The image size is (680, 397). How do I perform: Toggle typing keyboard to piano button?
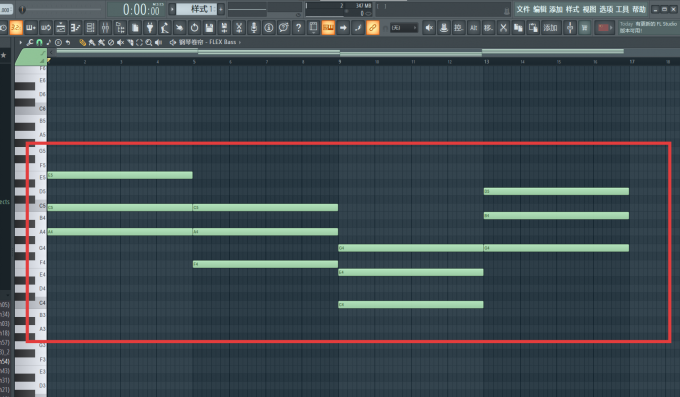pyautogui.click(x=328, y=28)
